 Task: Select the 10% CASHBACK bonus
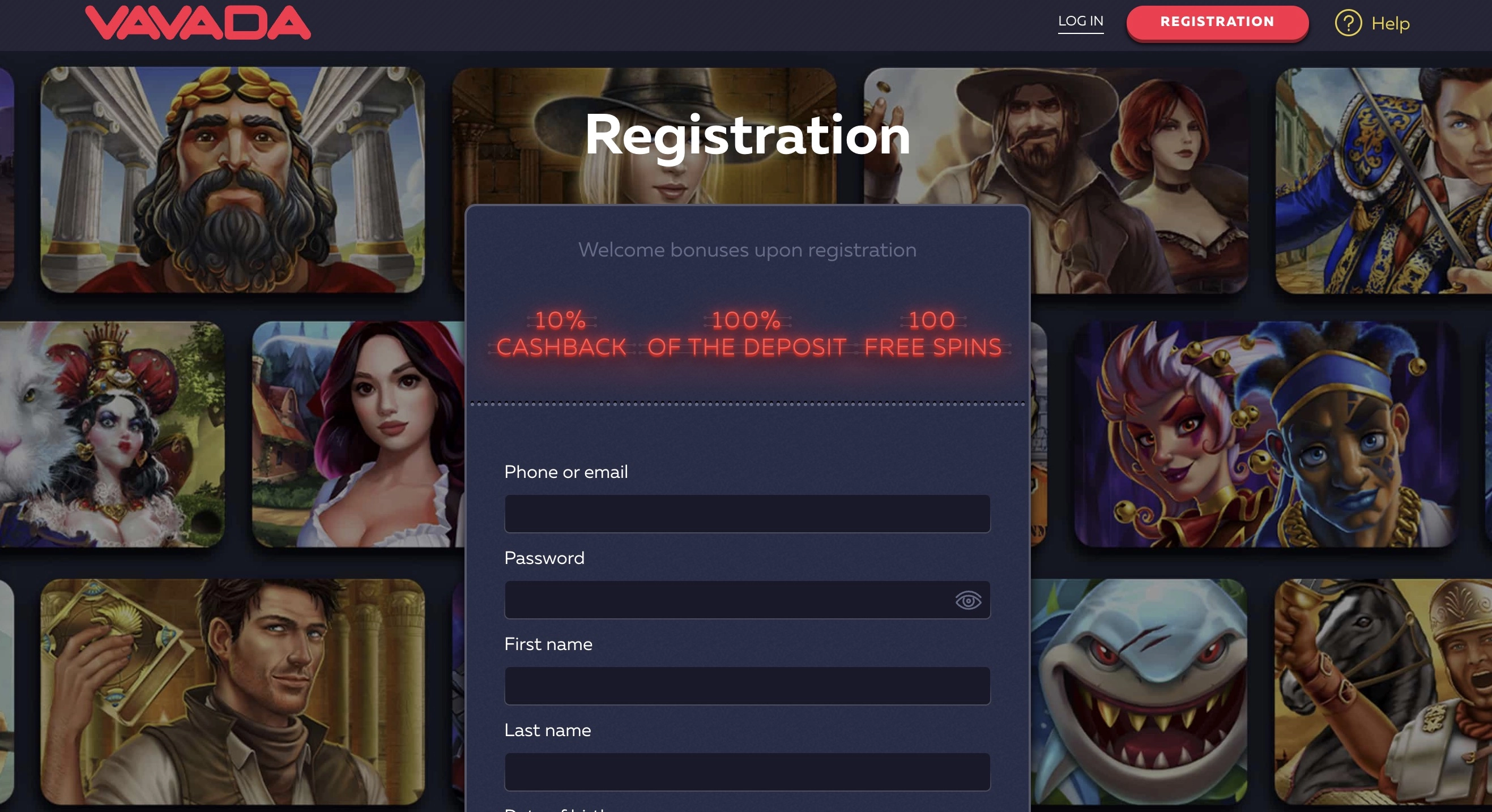(561, 334)
